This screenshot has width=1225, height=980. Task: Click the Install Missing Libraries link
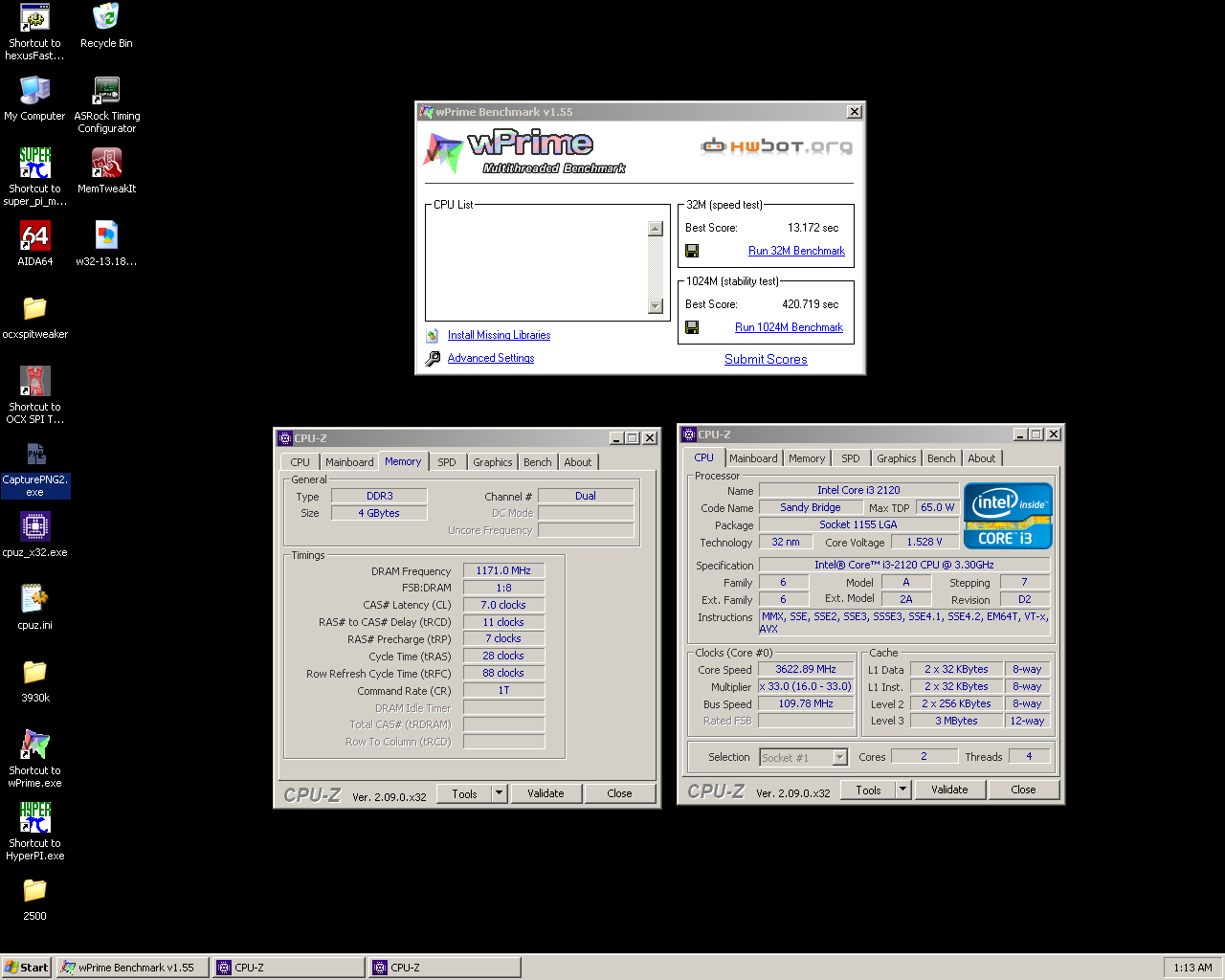[x=499, y=335]
